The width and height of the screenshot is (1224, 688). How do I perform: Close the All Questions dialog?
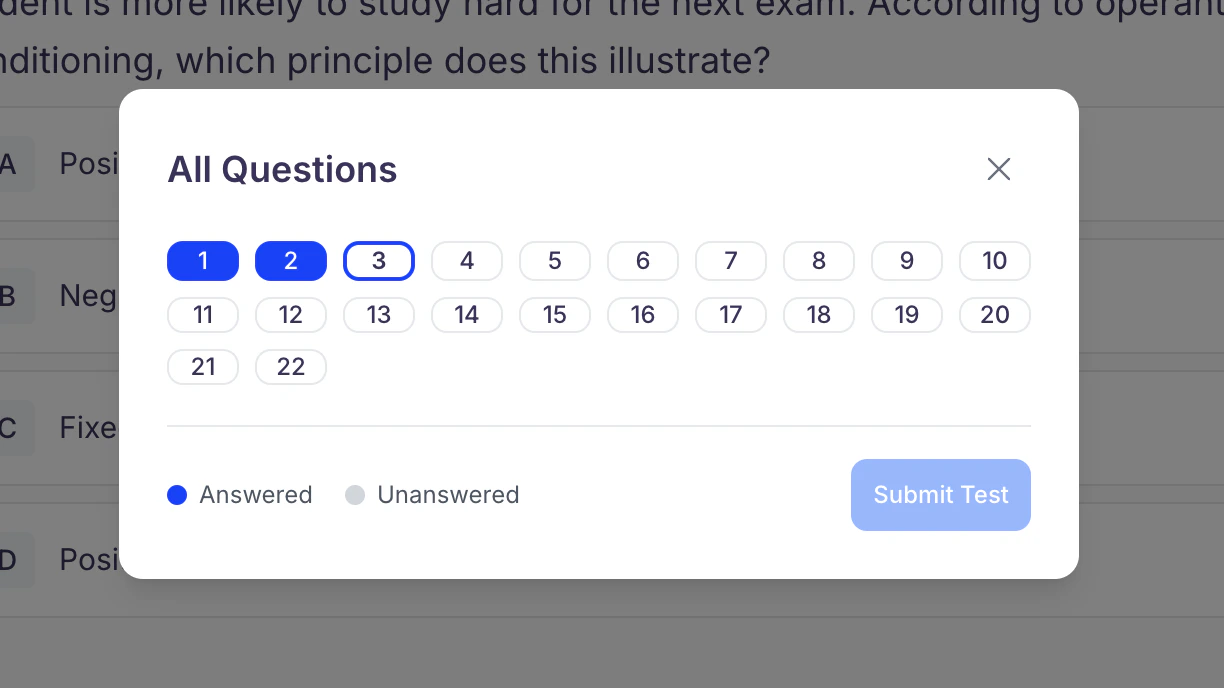click(x=998, y=169)
